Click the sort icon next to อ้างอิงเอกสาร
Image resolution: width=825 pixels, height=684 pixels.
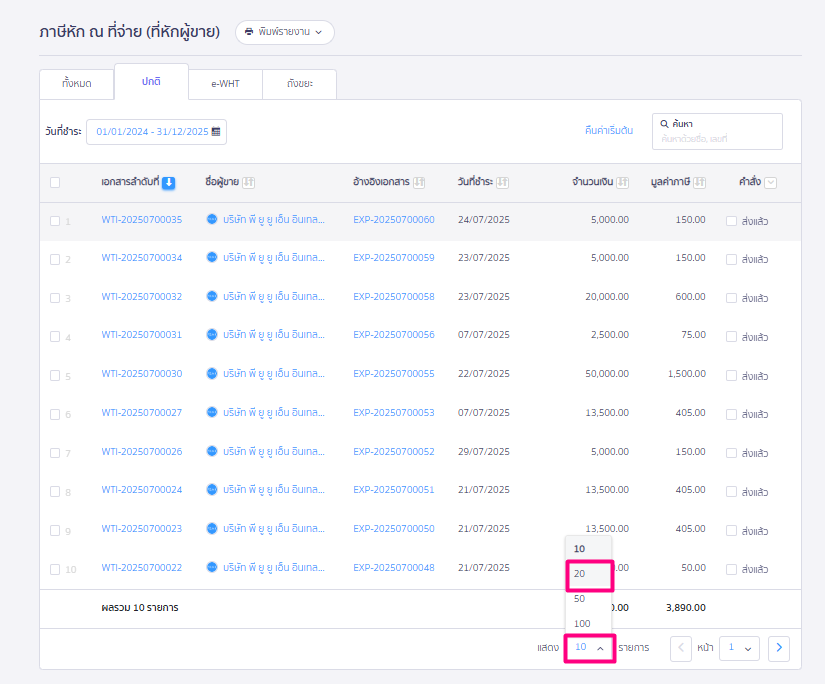(419, 183)
